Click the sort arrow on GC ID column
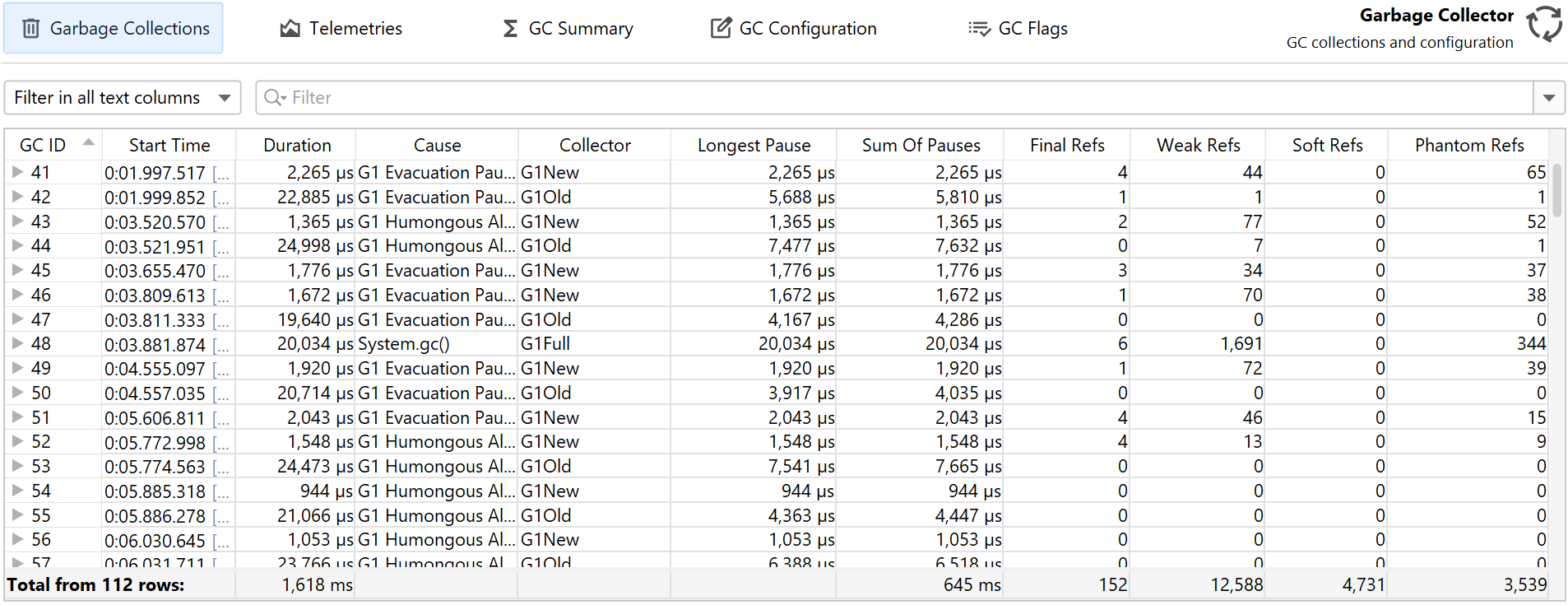 coord(88,143)
